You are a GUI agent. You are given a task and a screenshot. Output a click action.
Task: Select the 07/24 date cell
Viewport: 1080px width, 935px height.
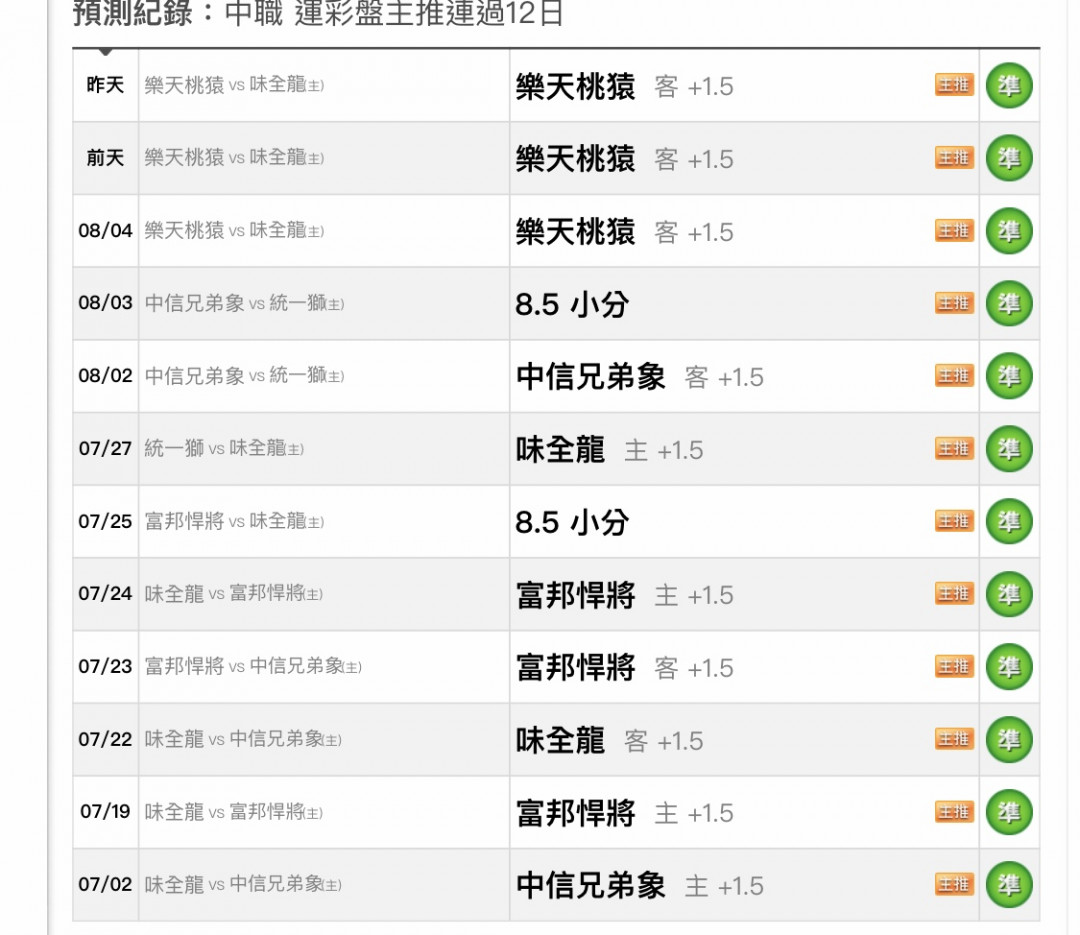(105, 595)
